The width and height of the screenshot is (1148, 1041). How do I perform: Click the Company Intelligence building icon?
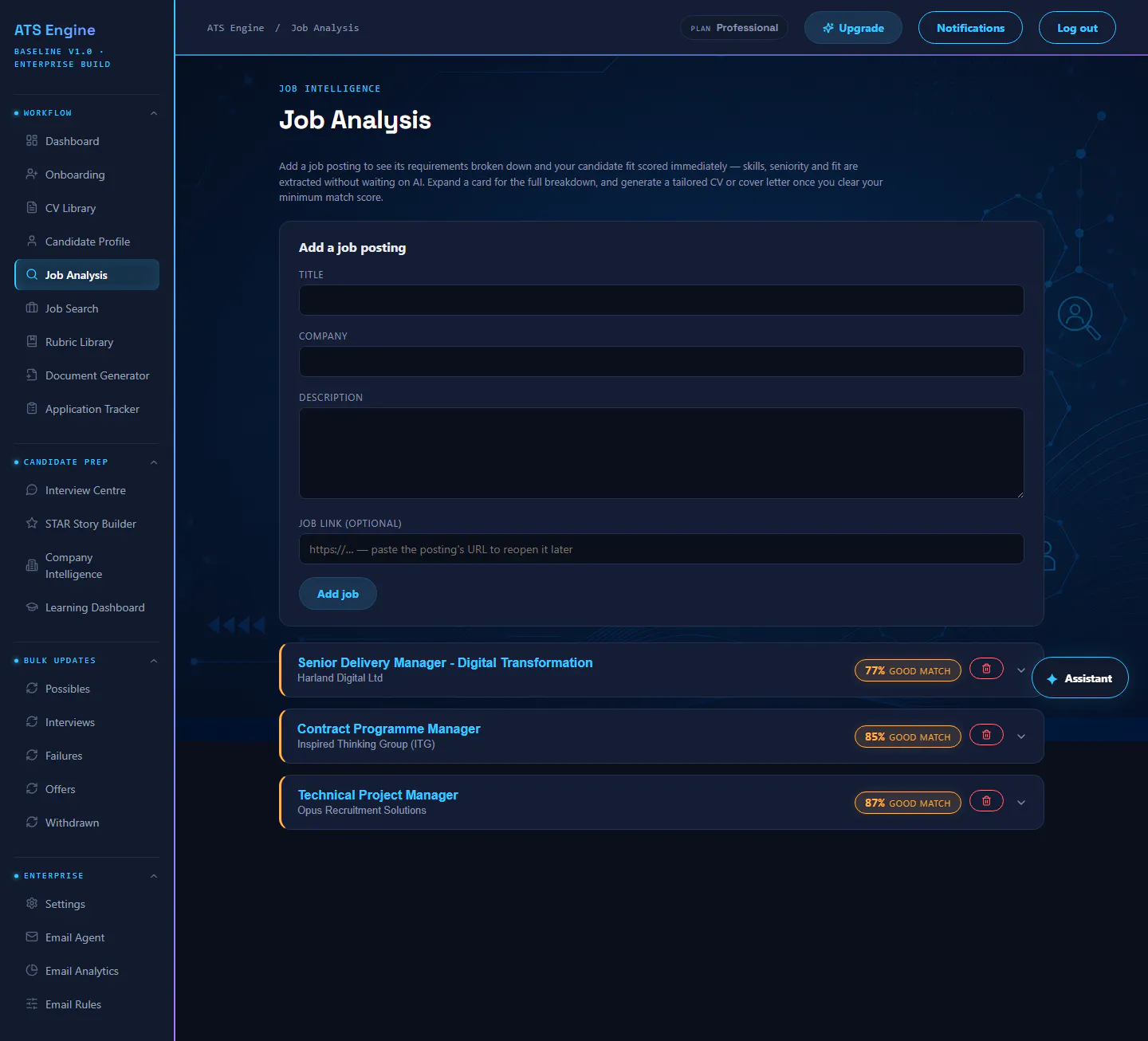[x=32, y=565]
